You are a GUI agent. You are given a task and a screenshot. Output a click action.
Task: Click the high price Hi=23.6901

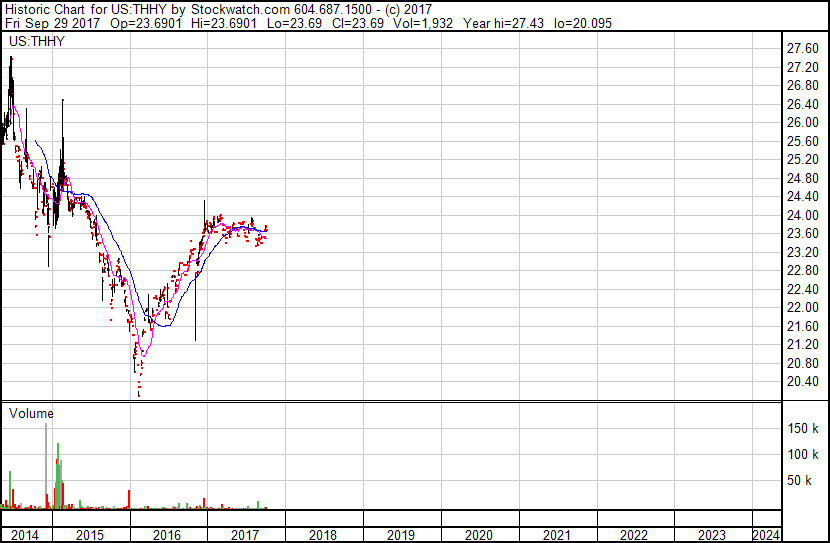[x=224, y=23]
